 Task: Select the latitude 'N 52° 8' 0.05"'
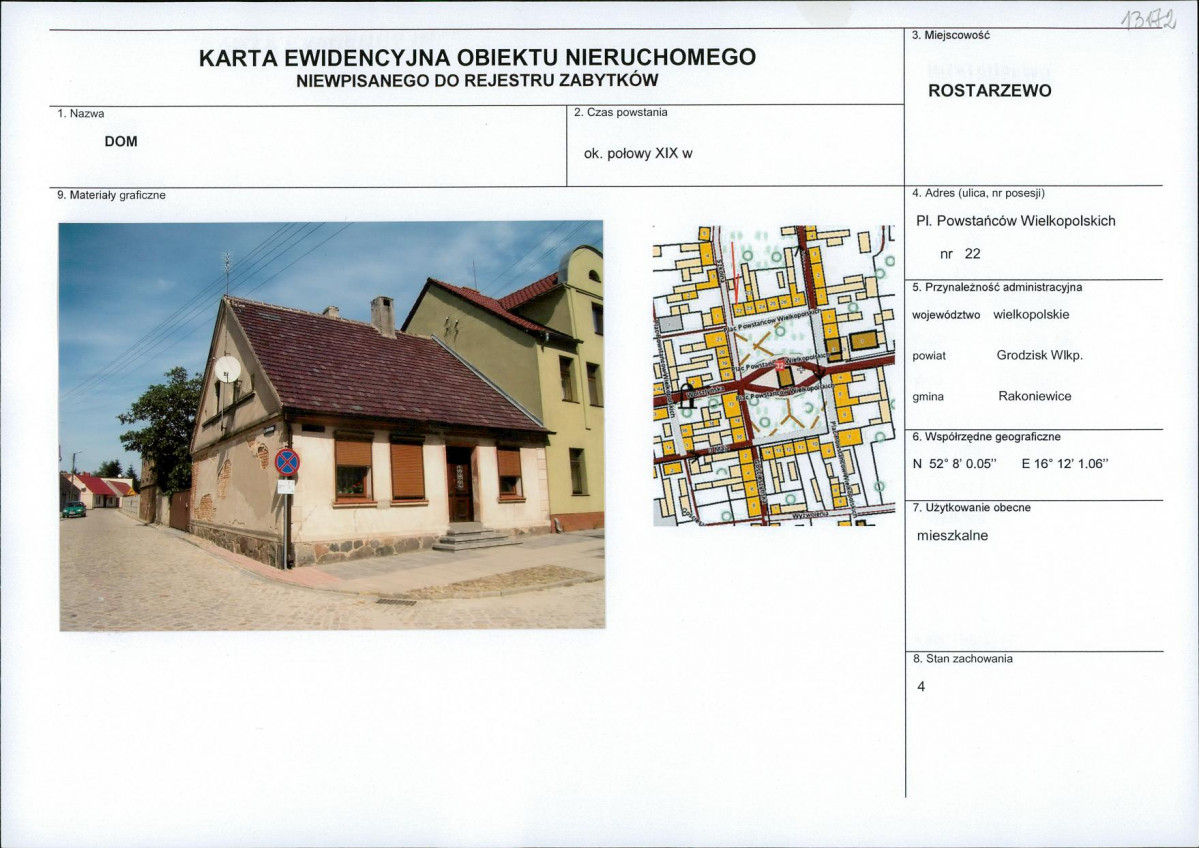coord(955,463)
